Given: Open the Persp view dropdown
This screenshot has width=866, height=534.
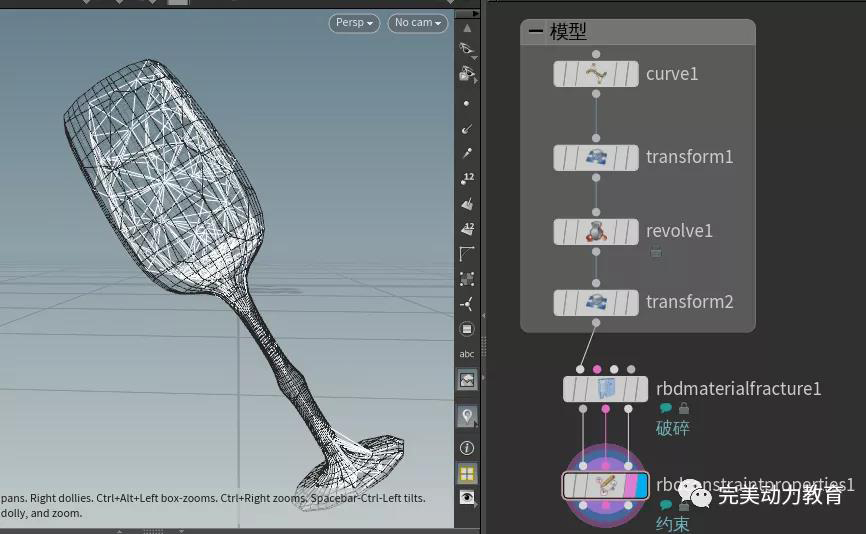Looking at the screenshot, I should (354, 22).
